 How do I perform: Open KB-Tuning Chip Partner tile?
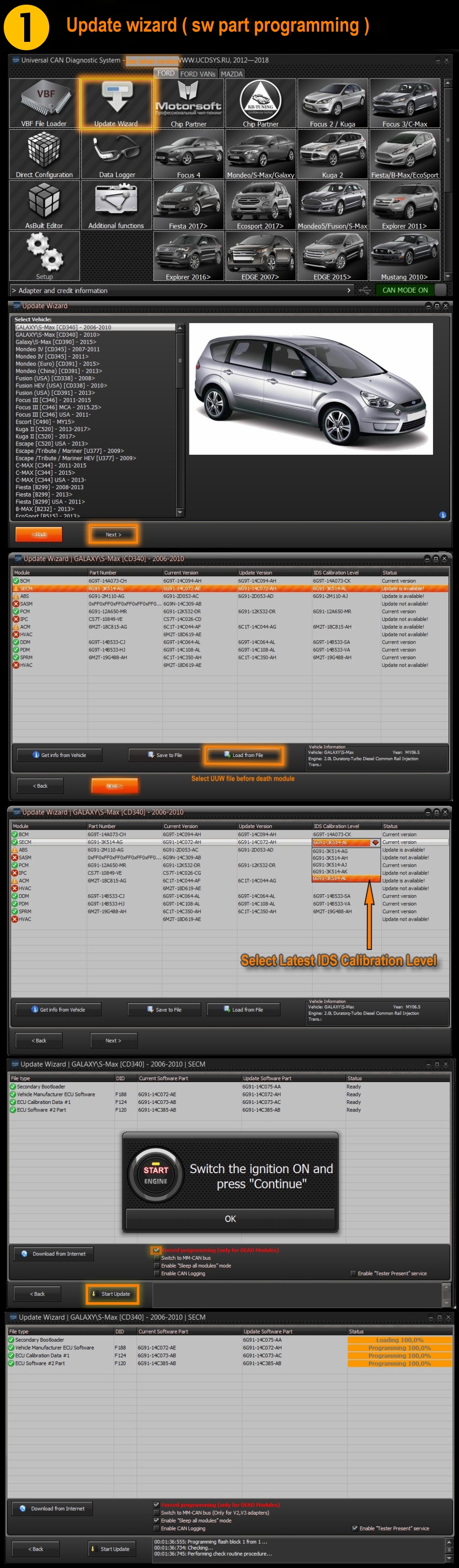(x=260, y=103)
